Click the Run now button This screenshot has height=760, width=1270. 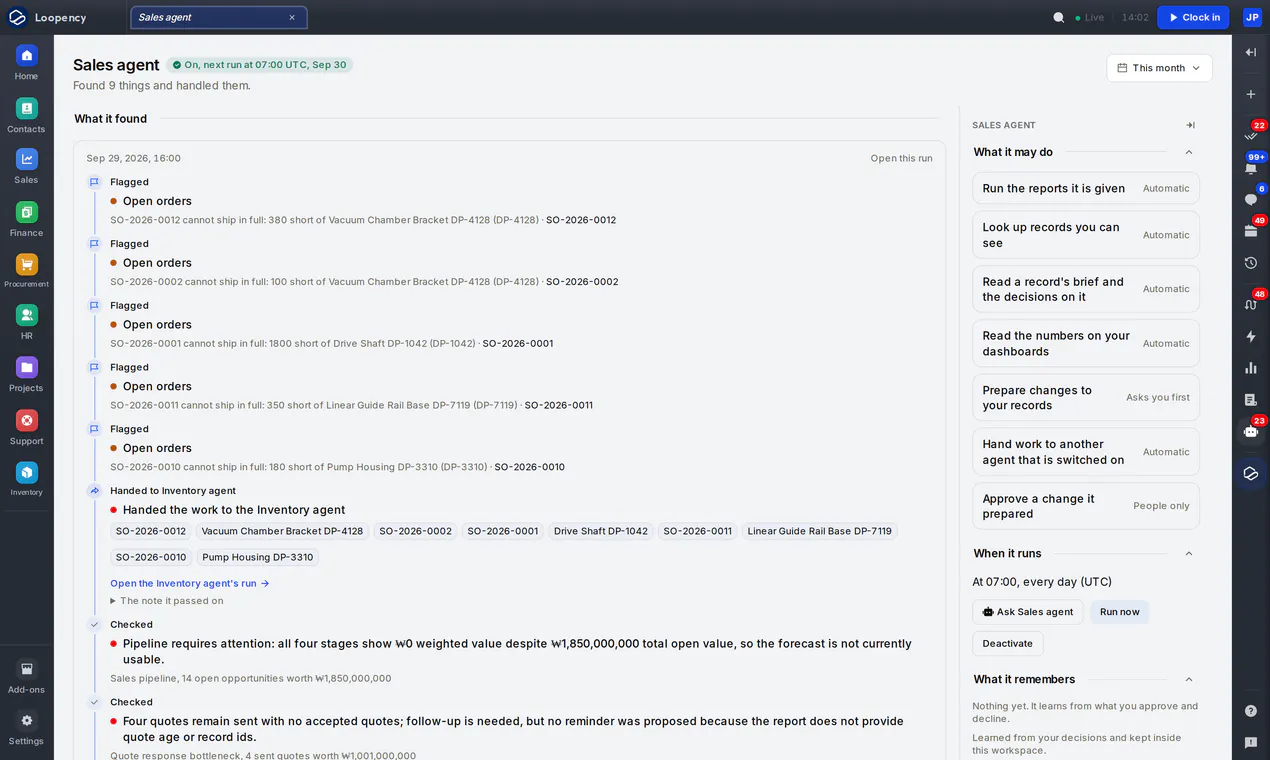click(1120, 612)
